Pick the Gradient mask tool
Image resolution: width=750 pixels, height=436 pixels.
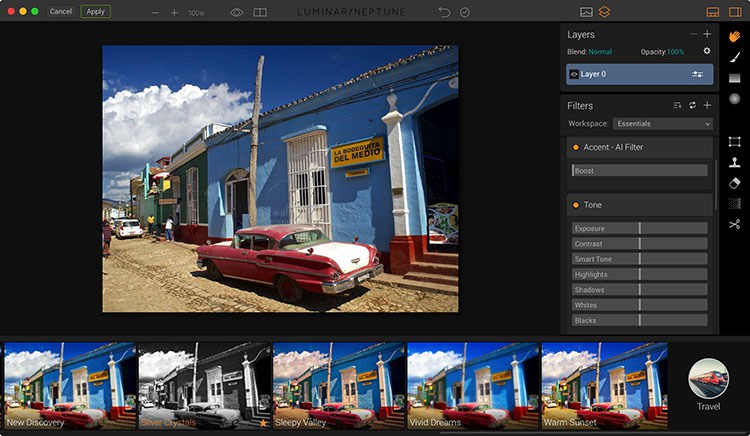point(734,78)
